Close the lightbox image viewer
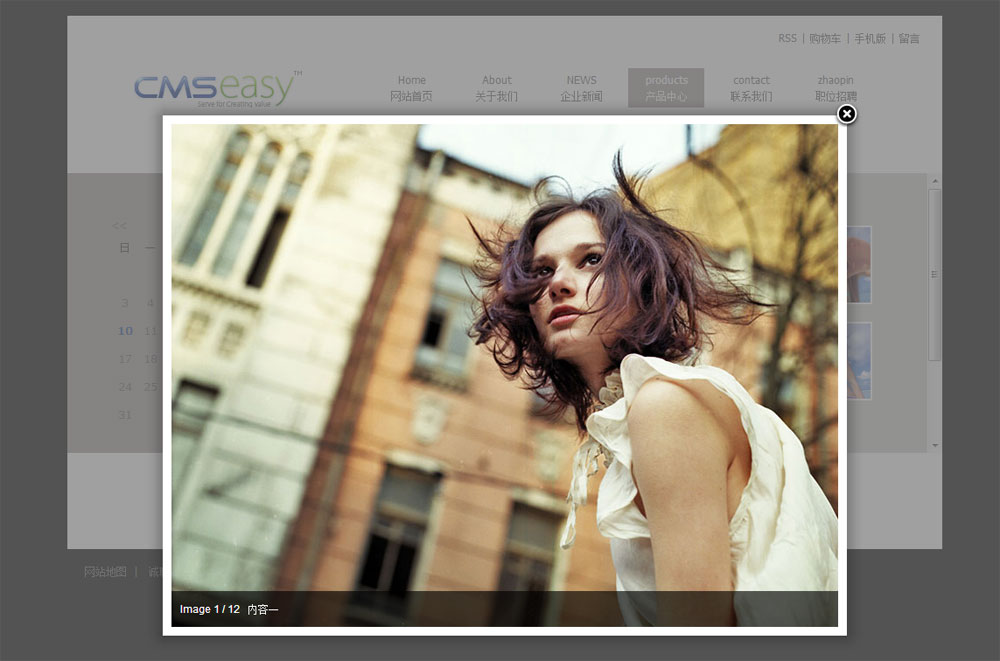1000x661 pixels. tap(846, 114)
